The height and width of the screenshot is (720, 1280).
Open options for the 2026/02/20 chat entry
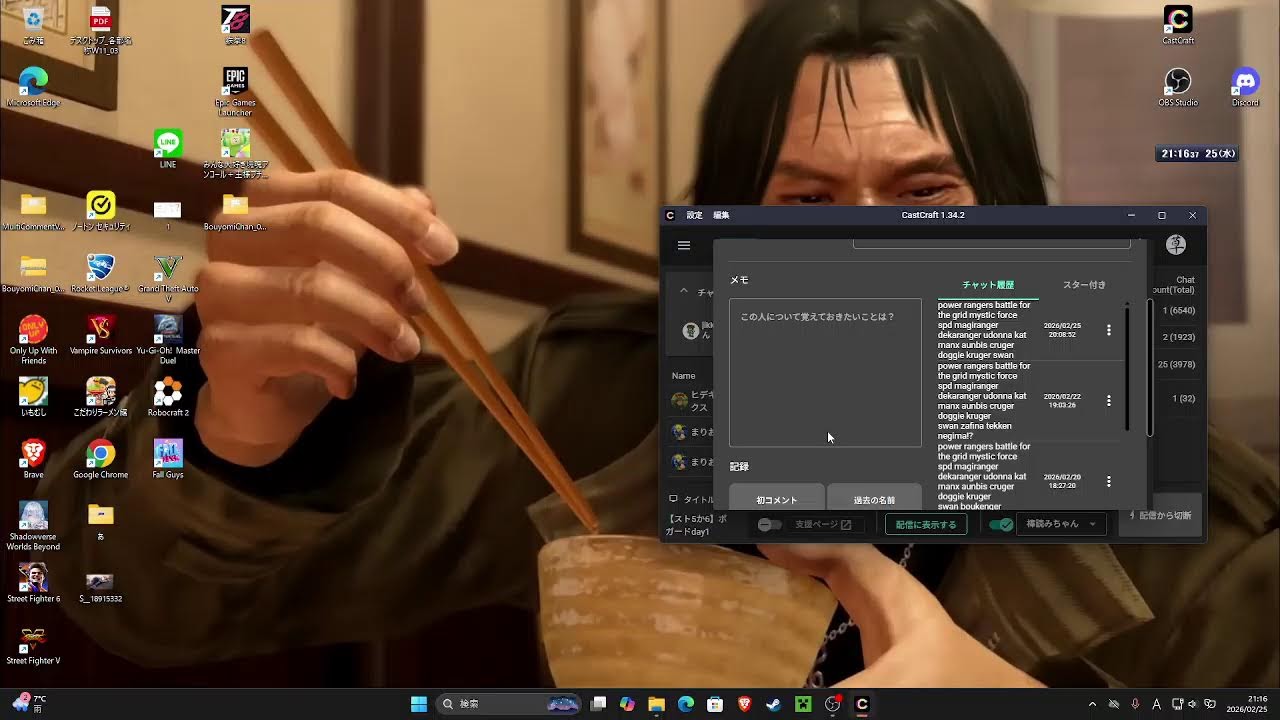pyautogui.click(x=1108, y=481)
